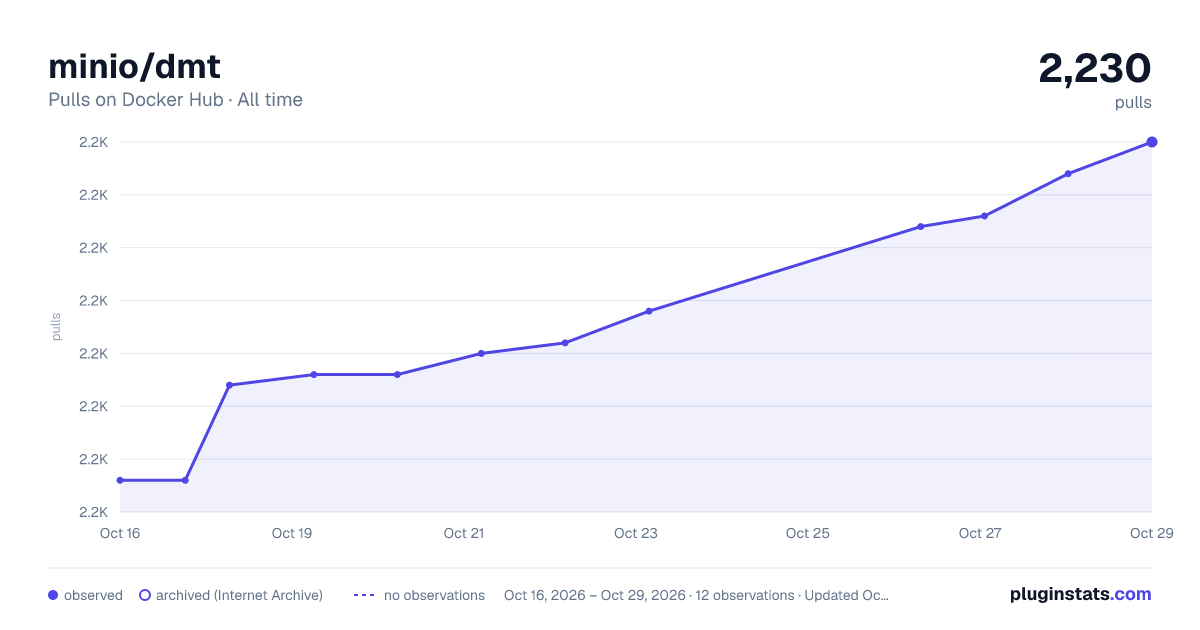This screenshot has height=630, width=1200.
Task: Click the date range and observations summary text
Action: click(x=696, y=595)
